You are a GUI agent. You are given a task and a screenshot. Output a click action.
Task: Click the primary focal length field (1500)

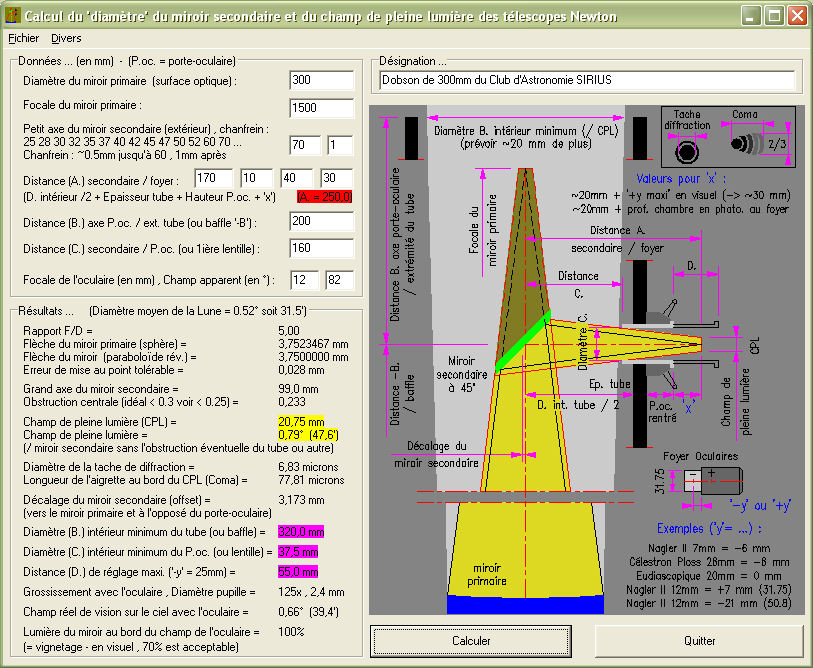click(321, 108)
